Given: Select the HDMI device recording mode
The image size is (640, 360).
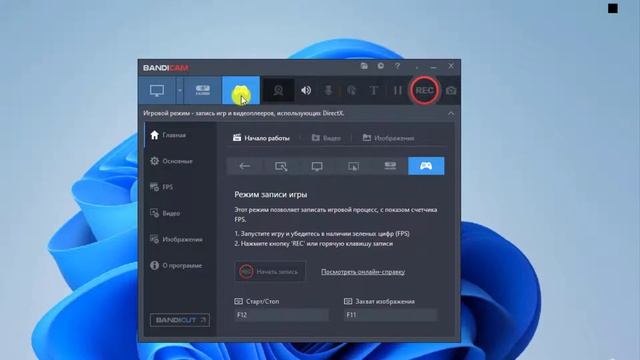Looking at the screenshot, I should [x=202, y=90].
